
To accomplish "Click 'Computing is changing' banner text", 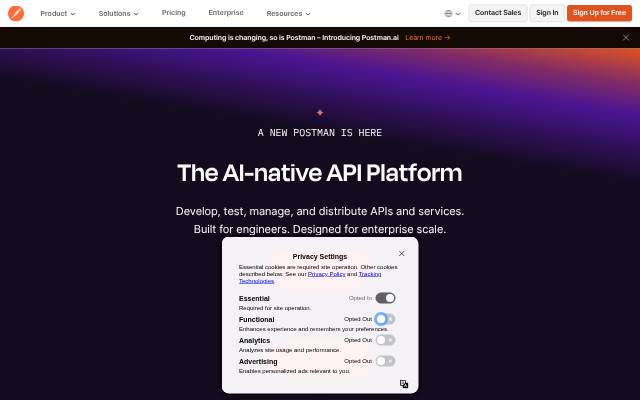I will (x=294, y=38).
